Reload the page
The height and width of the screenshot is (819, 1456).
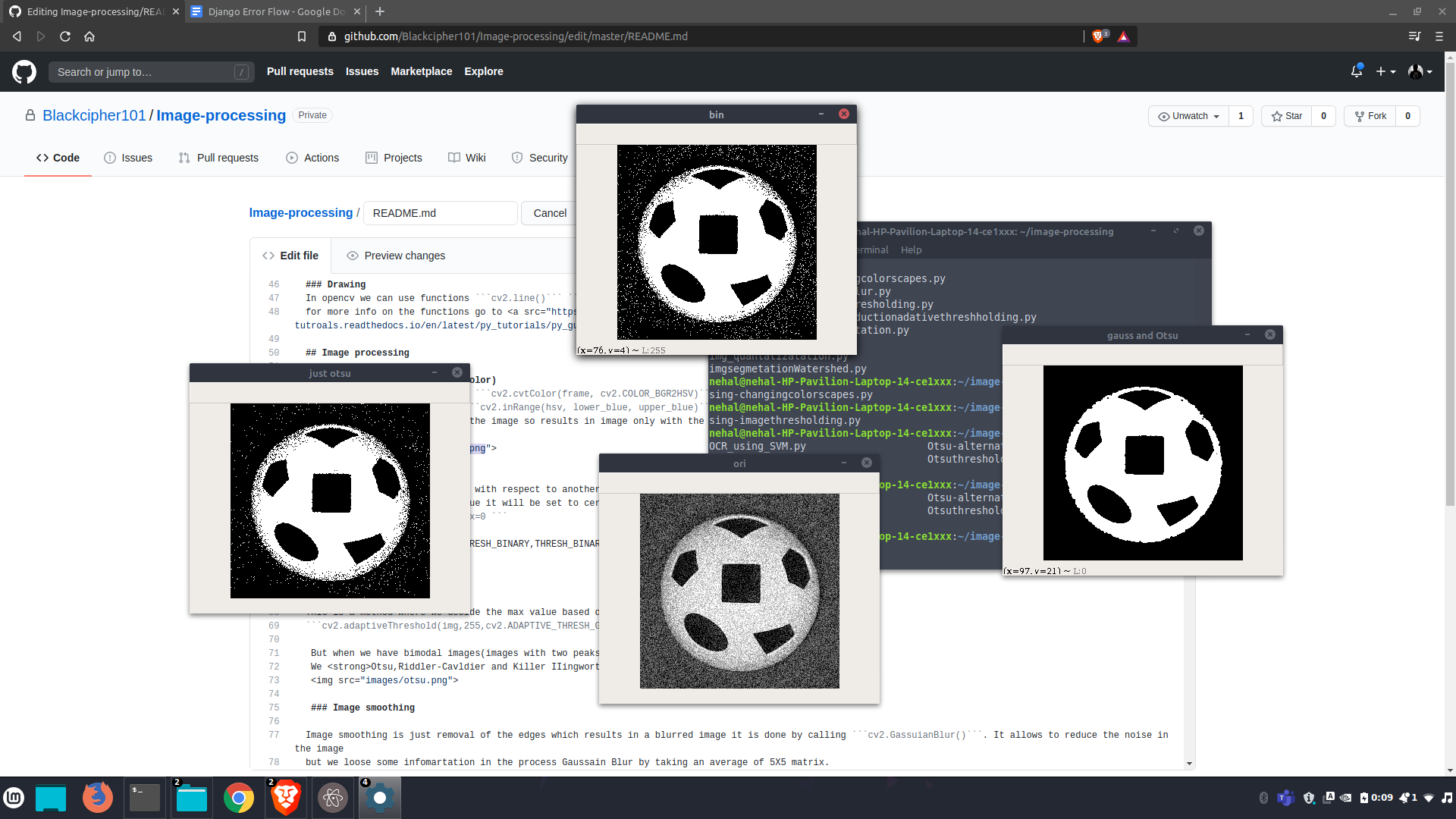tap(65, 36)
